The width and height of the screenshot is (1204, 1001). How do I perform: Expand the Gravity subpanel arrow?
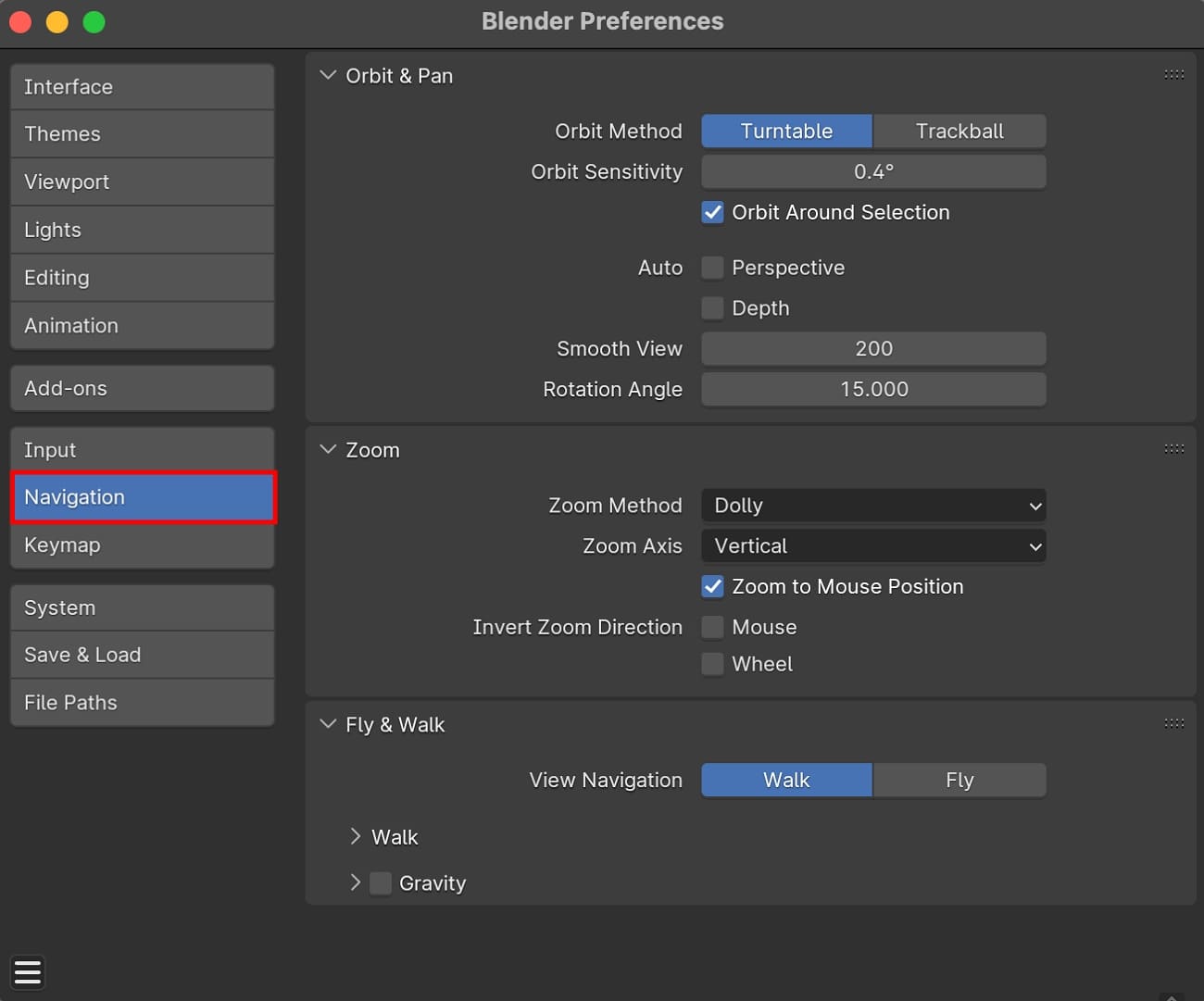coord(356,882)
